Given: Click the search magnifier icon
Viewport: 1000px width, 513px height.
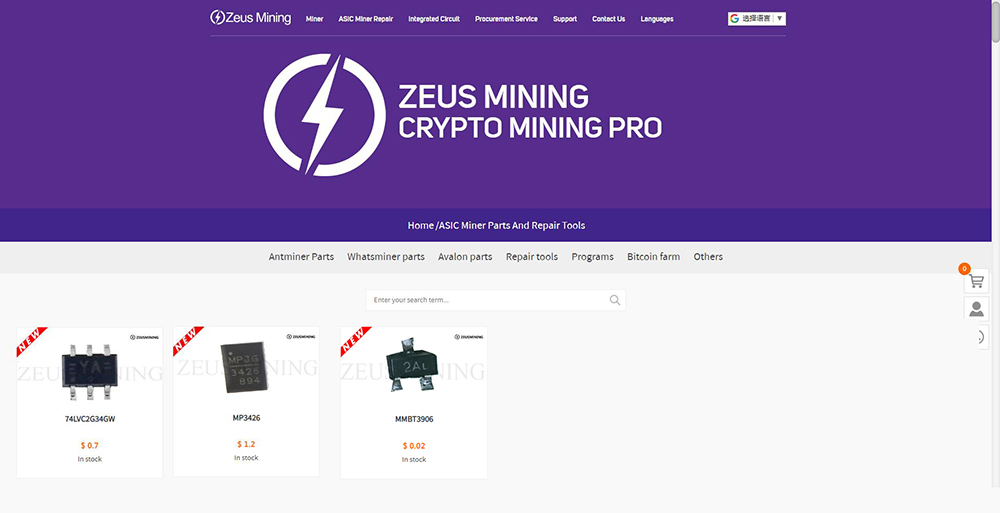Looking at the screenshot, I should 615,300.
